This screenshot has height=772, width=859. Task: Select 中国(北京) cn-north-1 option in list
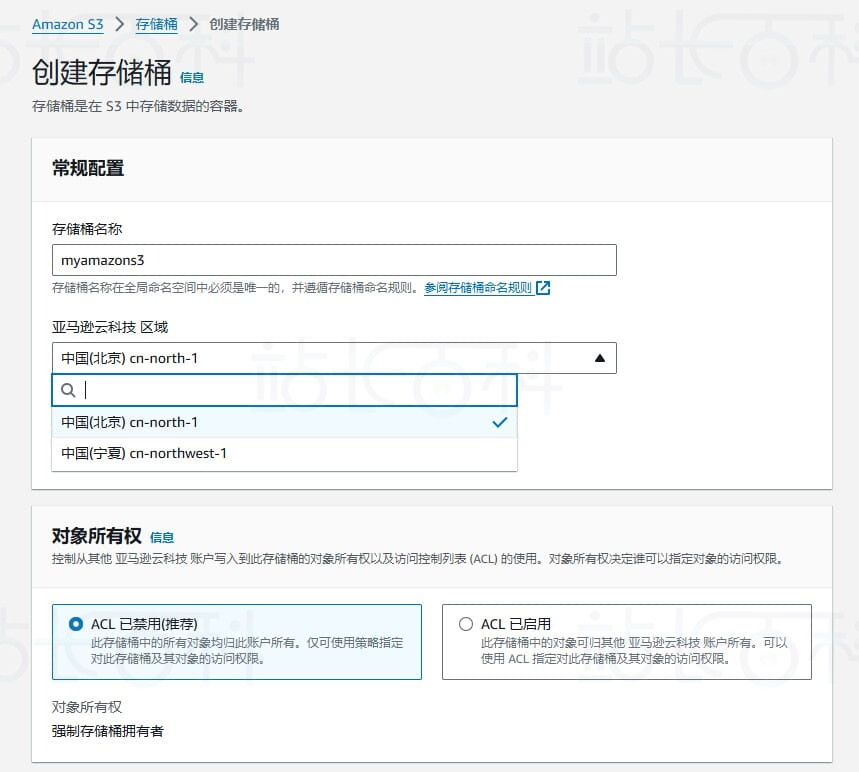click(284, 422)
